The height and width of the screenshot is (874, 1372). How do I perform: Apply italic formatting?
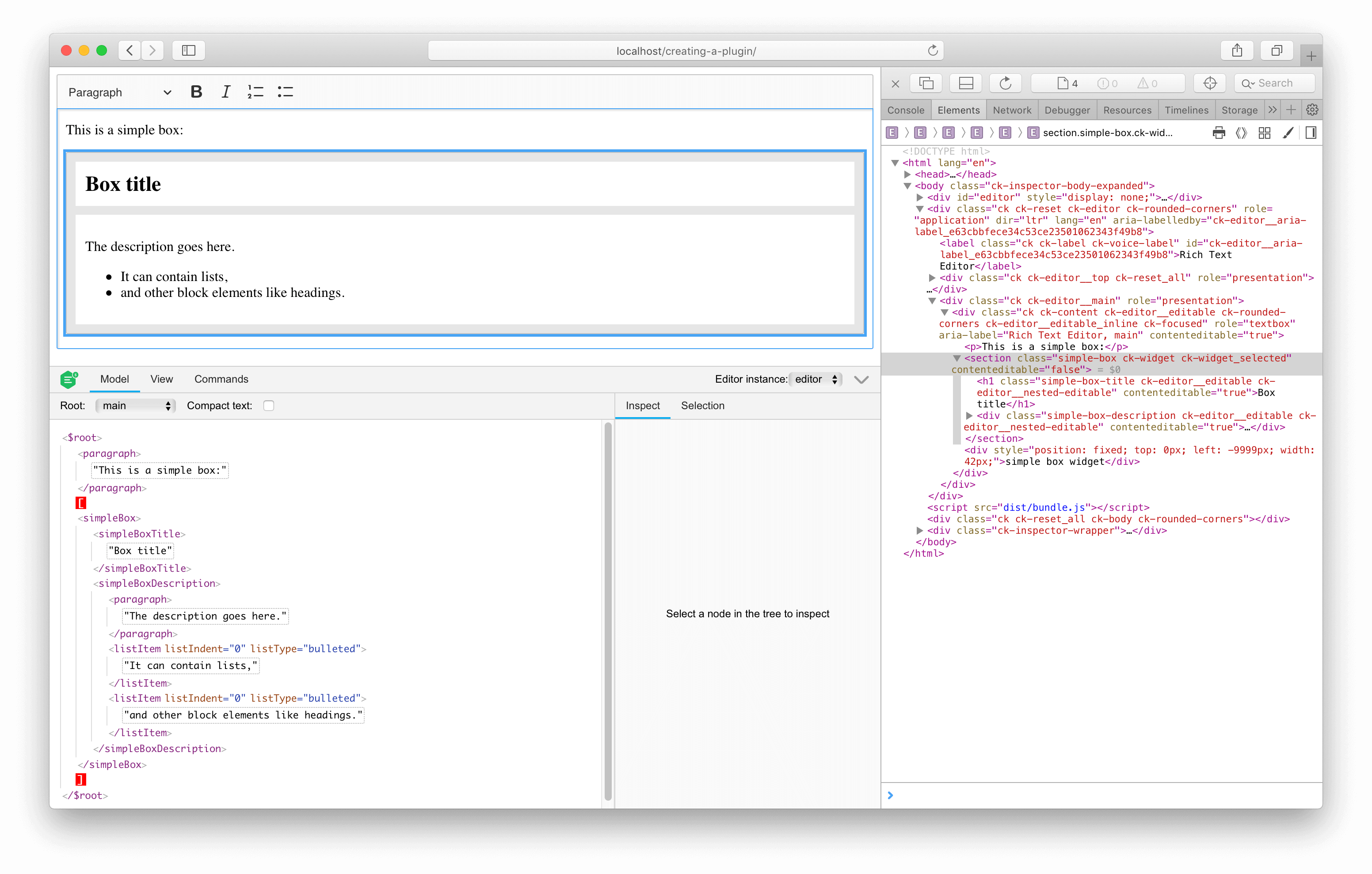point(225,91)
